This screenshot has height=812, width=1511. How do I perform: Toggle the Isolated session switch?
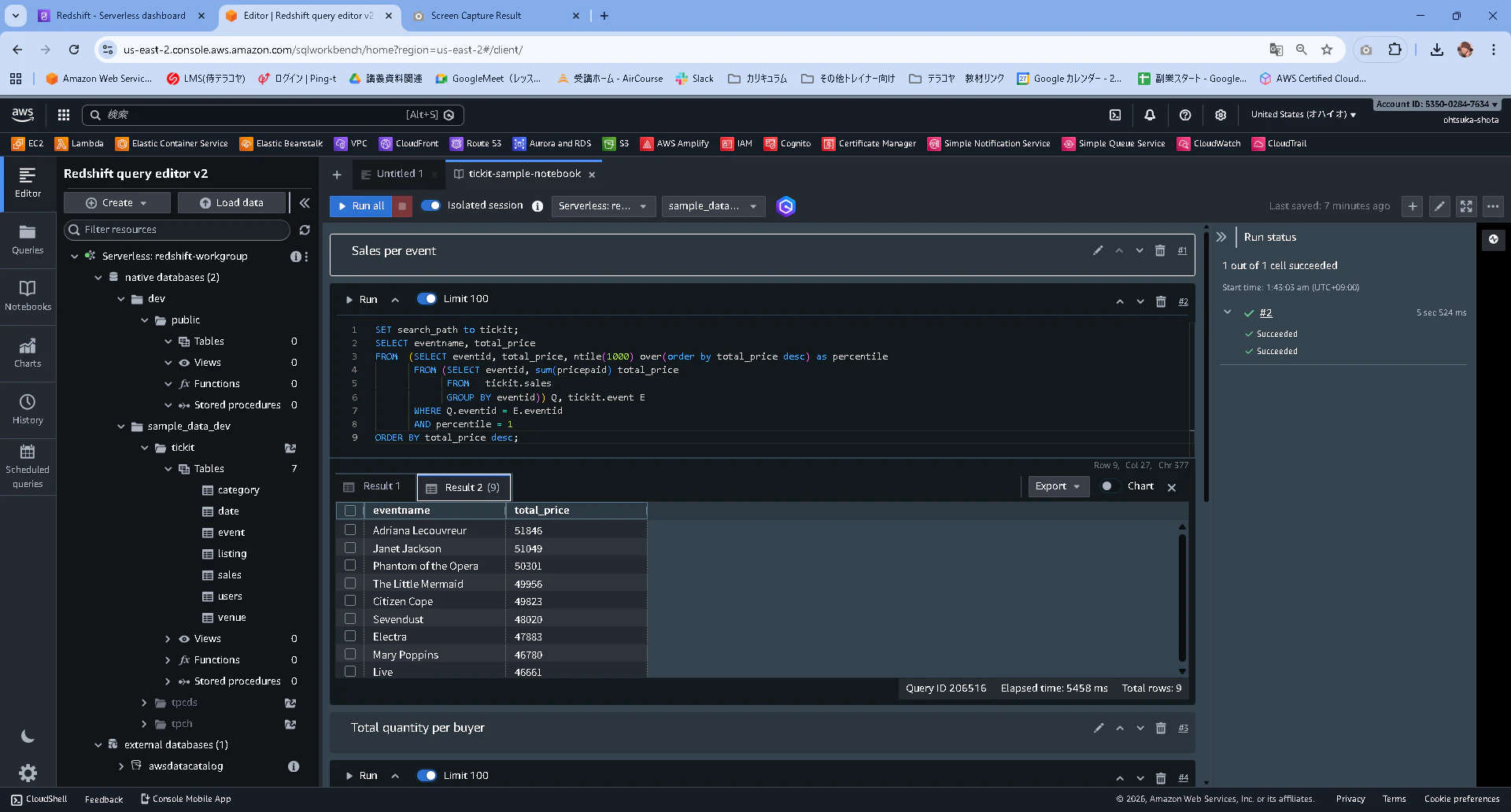coord(430,205)
